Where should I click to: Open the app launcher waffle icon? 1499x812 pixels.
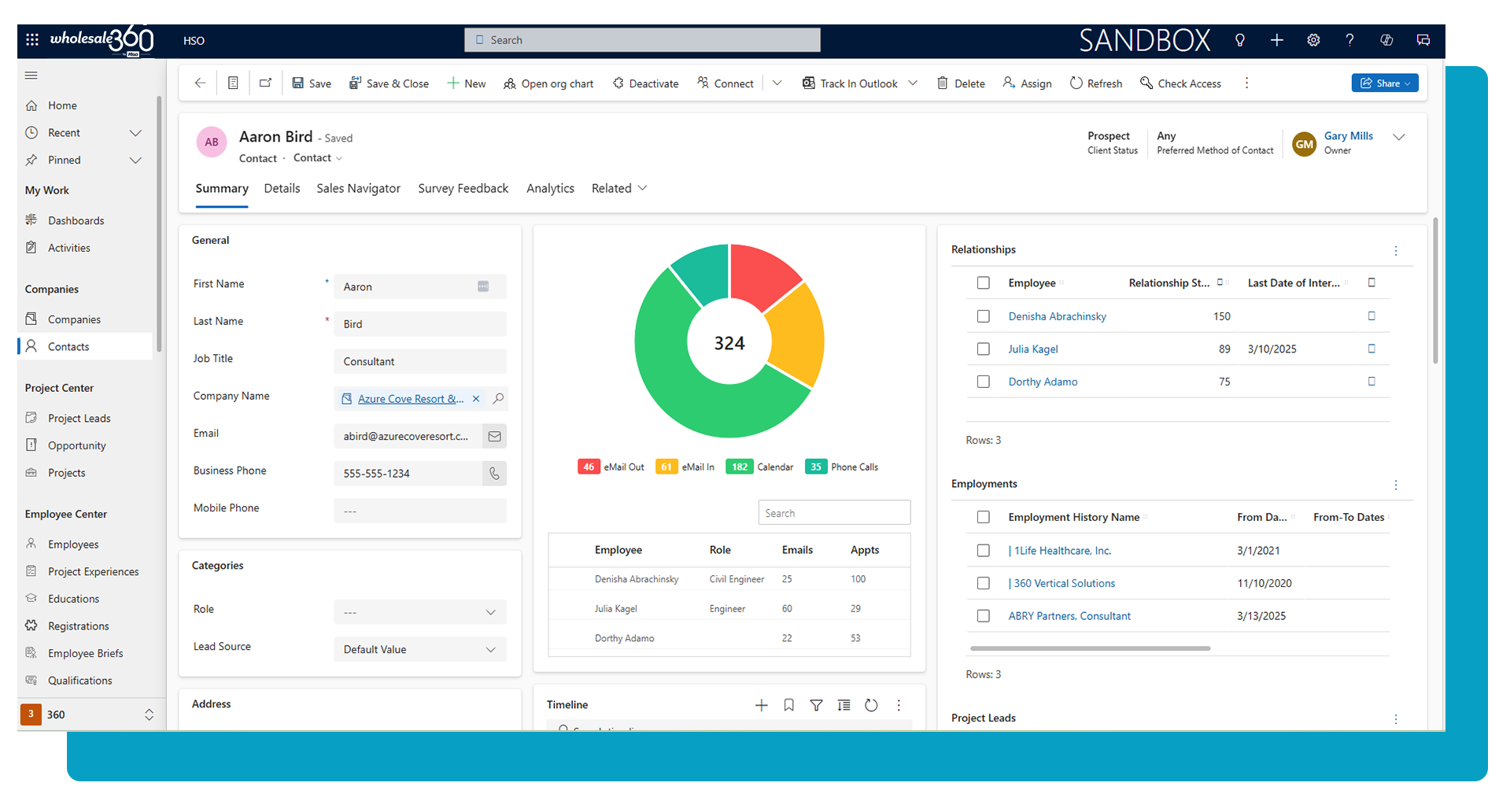(32, 40)
